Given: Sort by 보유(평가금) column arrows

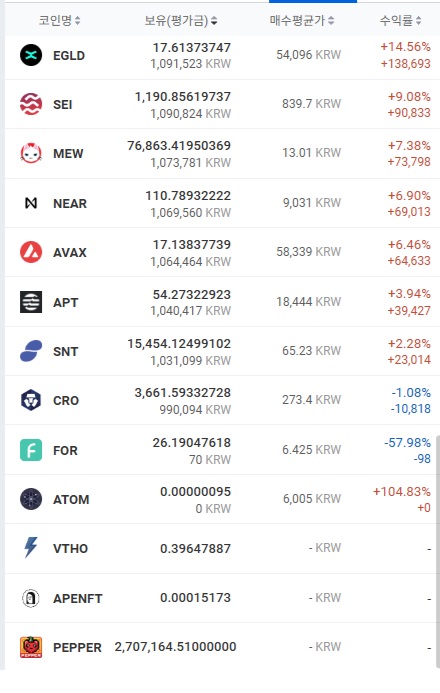Looking at the screenshot, I should pos(214,20).
